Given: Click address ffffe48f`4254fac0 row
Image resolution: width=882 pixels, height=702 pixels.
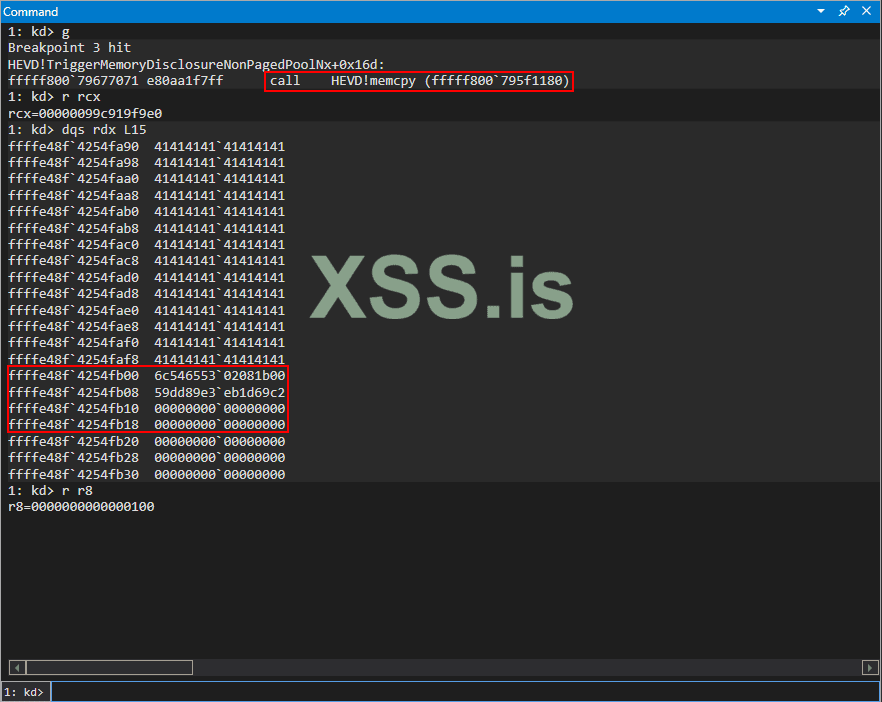Looking at the screenshot, I should (x=146, y=245).
